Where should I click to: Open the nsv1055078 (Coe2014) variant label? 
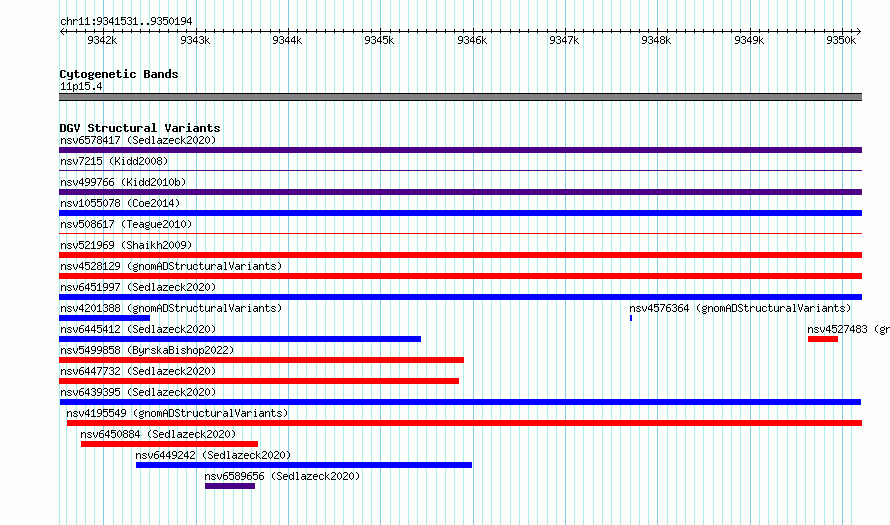pyautogui.click(x=120, y=203)
